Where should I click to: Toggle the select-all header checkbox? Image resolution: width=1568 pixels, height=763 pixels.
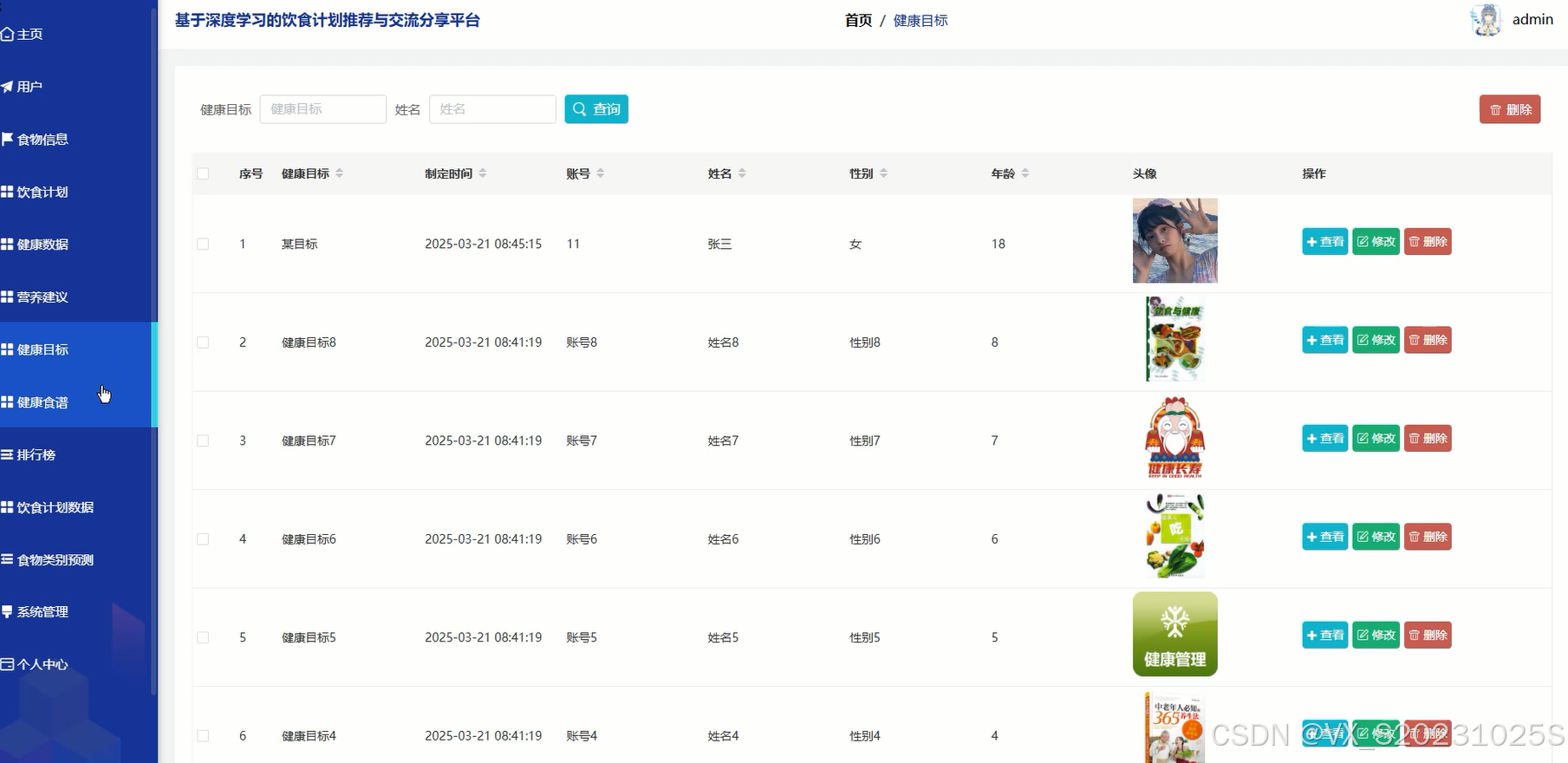pyautogui.click(x=203, y=173)
